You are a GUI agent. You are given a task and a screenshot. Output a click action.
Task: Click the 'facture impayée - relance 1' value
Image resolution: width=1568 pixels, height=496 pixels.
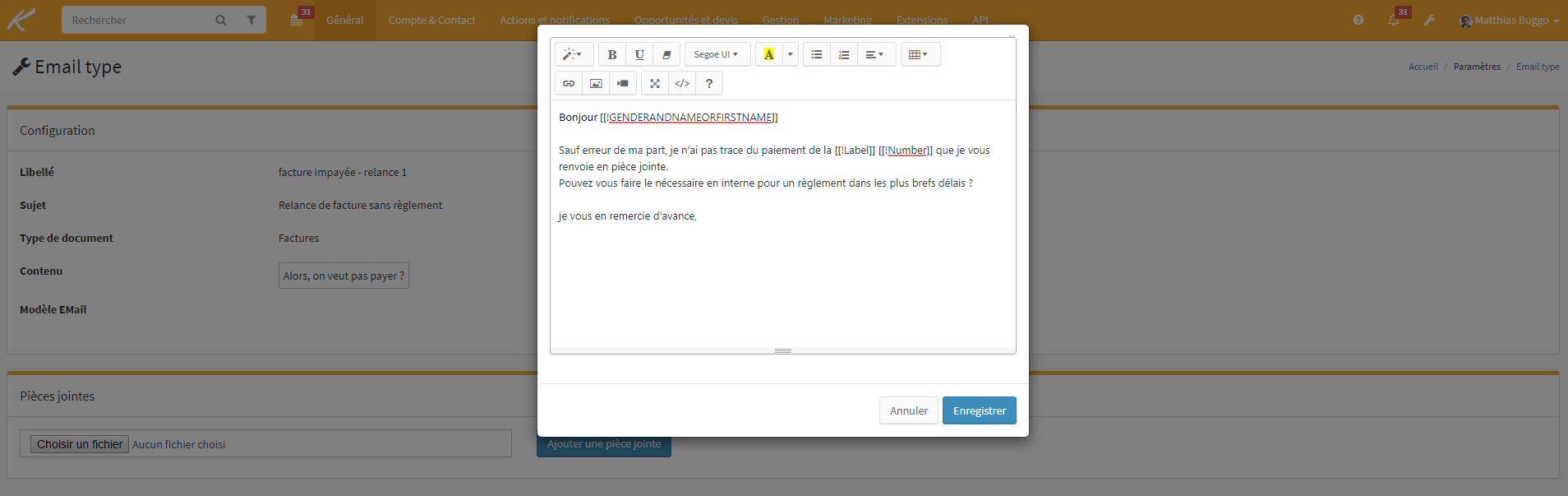pyautogui.click(x=343, y=172)
